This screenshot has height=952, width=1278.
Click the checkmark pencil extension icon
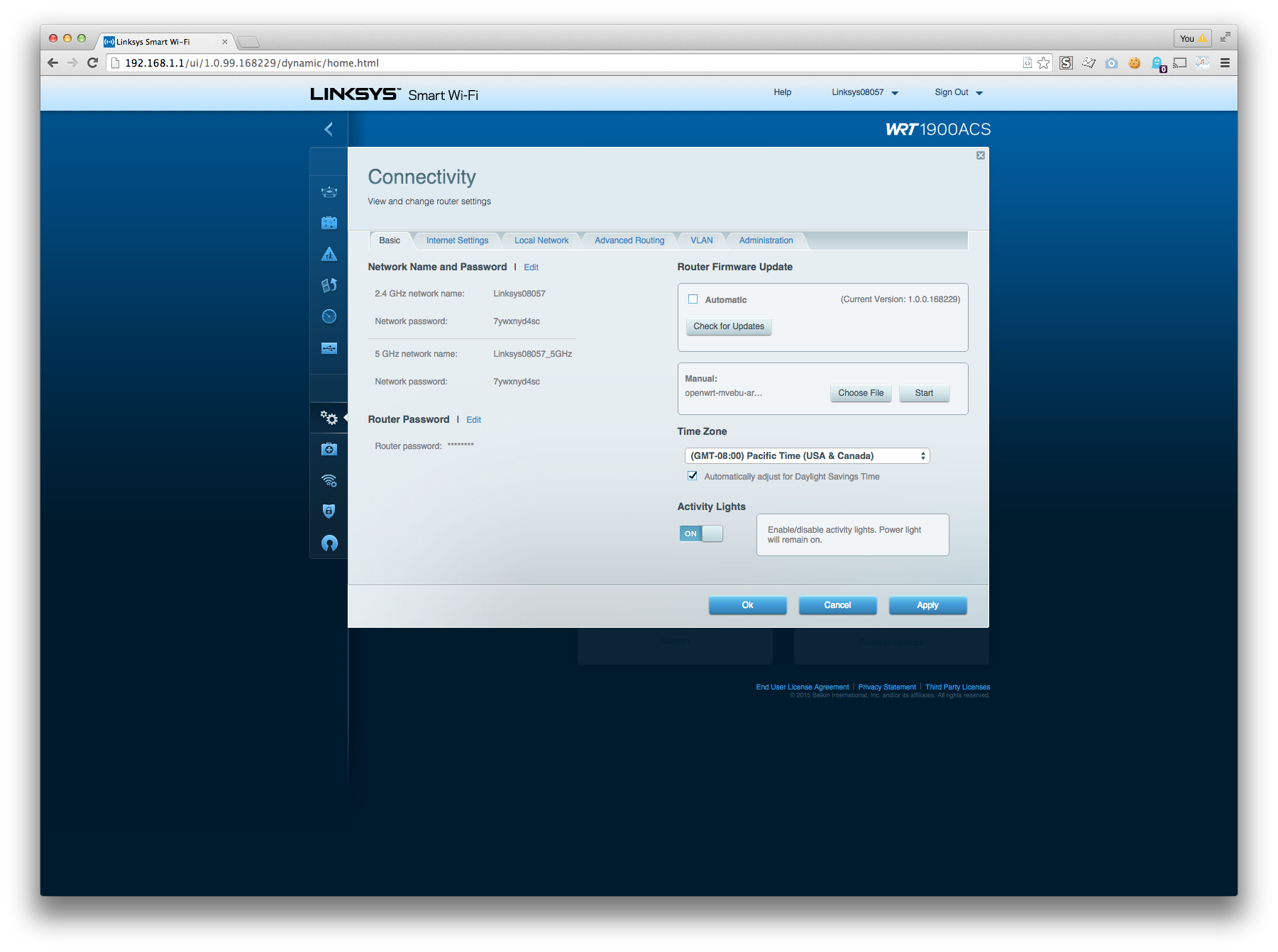[1089, 63]
